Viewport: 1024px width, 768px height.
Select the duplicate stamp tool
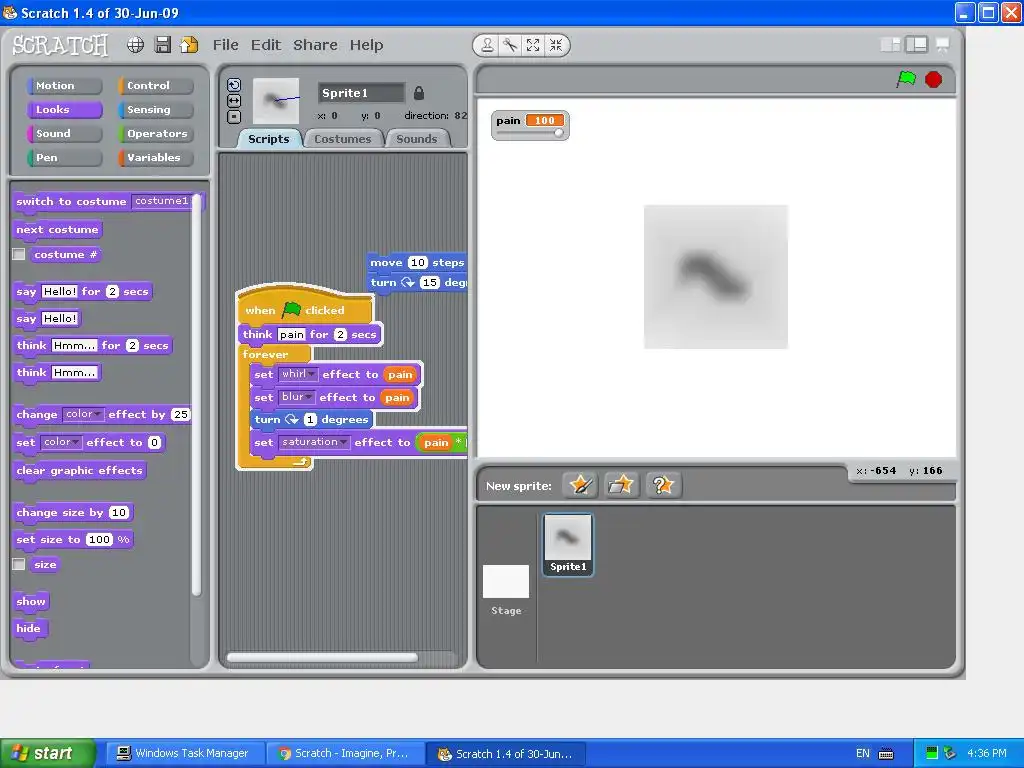(x=487, y=45)
